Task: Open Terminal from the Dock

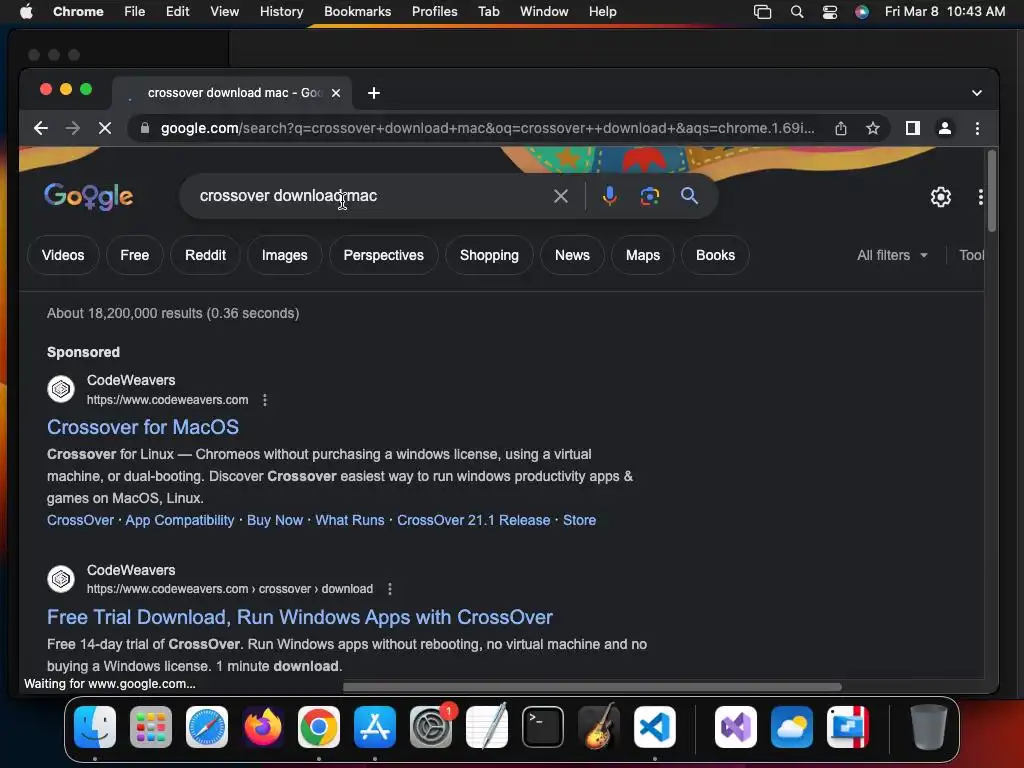Action: coord(543,727)
